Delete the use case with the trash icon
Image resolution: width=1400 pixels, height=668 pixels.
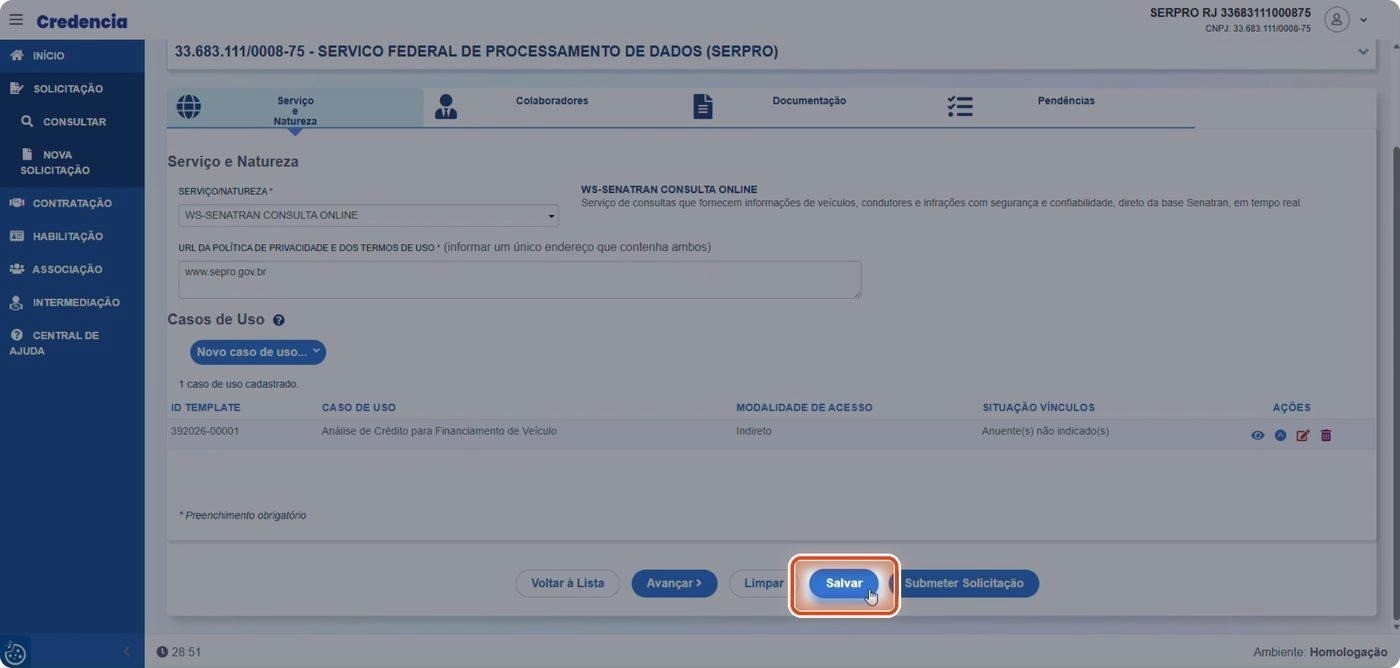click(1326, 435)
